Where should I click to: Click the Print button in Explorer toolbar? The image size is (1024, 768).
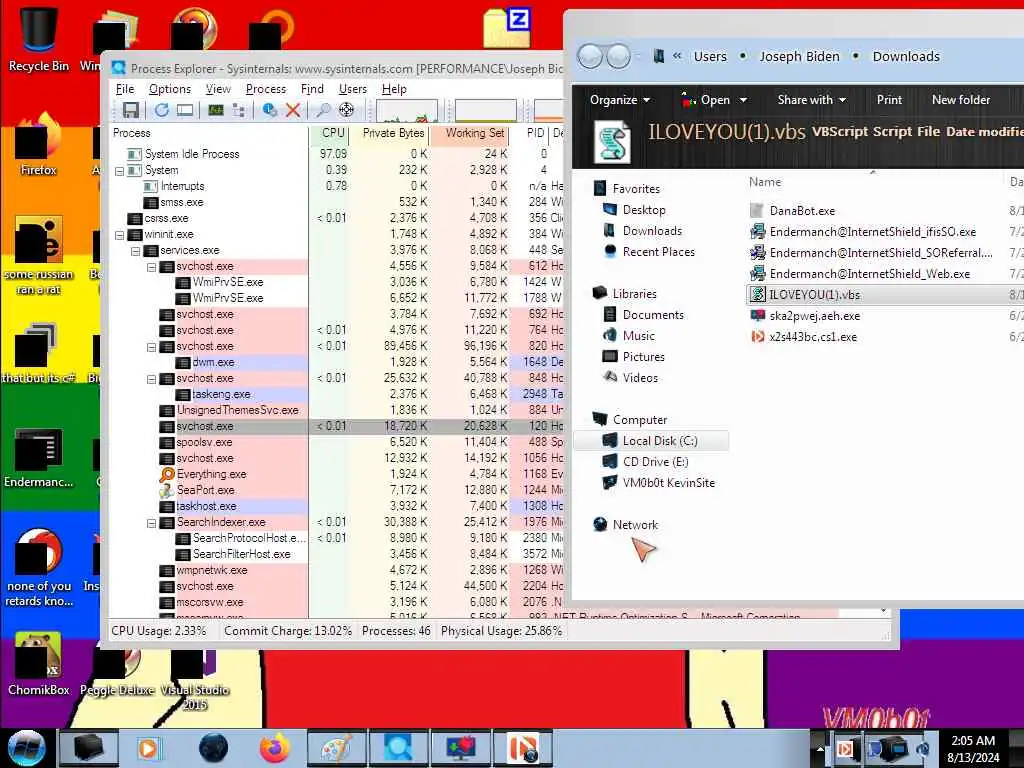tap(889, 100)
